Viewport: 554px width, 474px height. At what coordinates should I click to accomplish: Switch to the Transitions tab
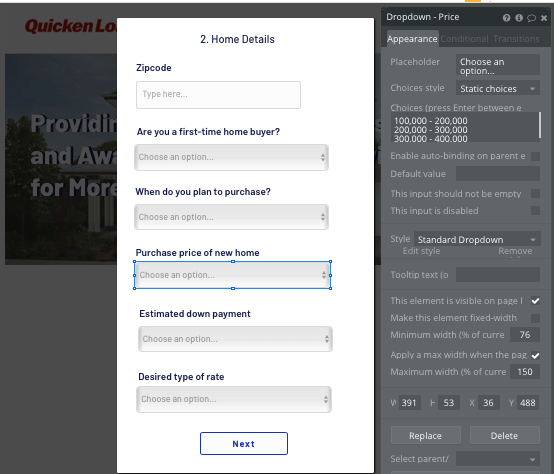(x=516, y=39)
